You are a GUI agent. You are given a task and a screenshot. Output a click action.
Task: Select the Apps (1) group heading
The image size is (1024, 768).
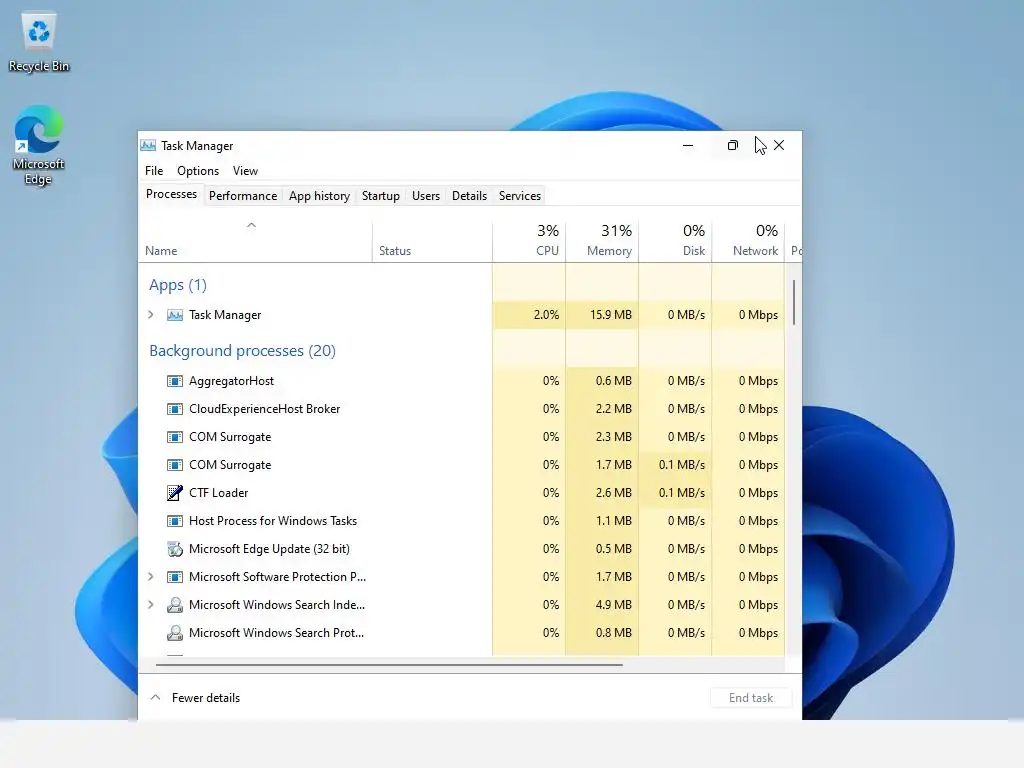pos(178,285)
